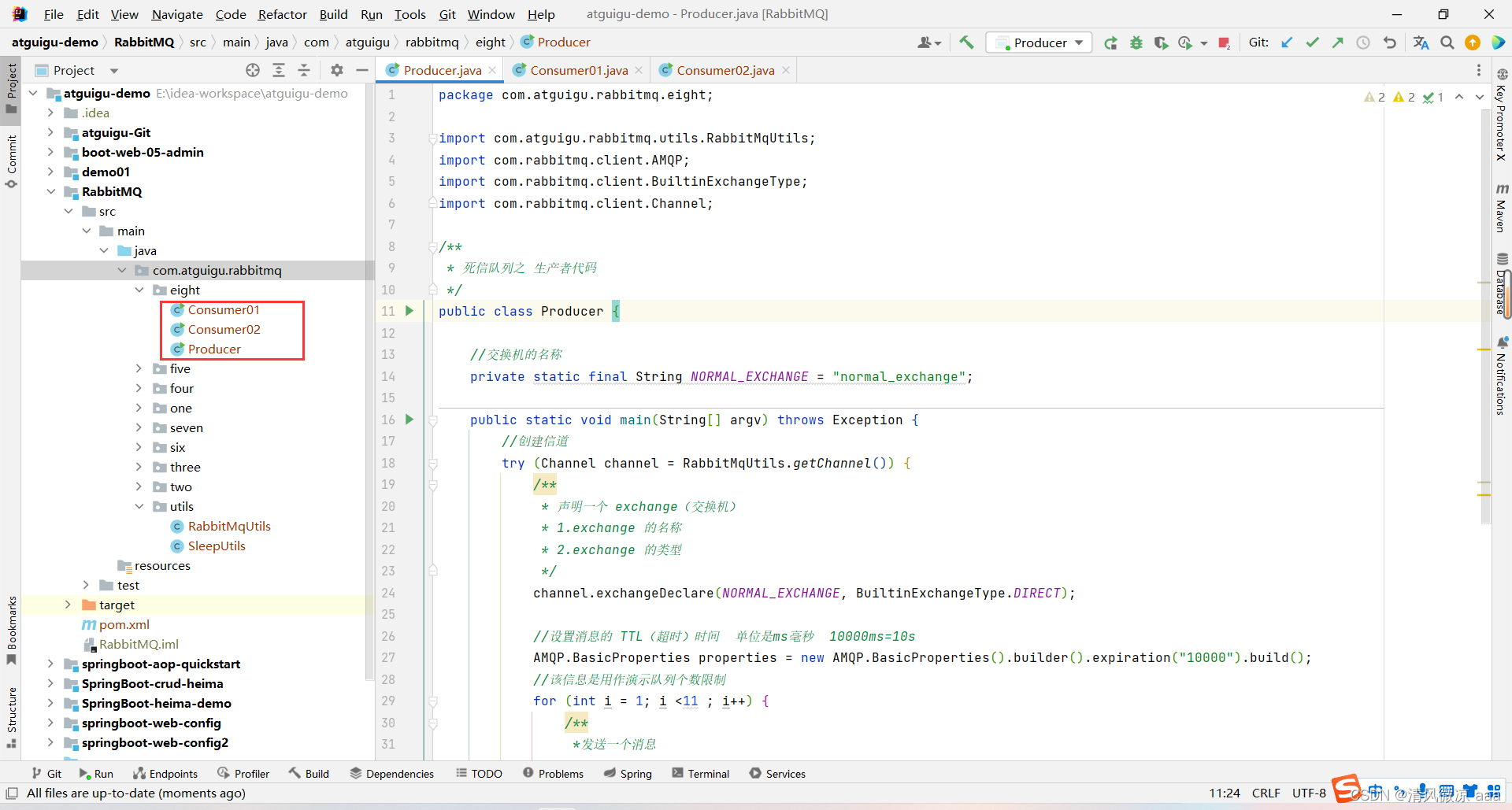This screenshot has width=1512, height=810.
Task: Switch to Consumer02.java tab
Action: click(725, 70)
